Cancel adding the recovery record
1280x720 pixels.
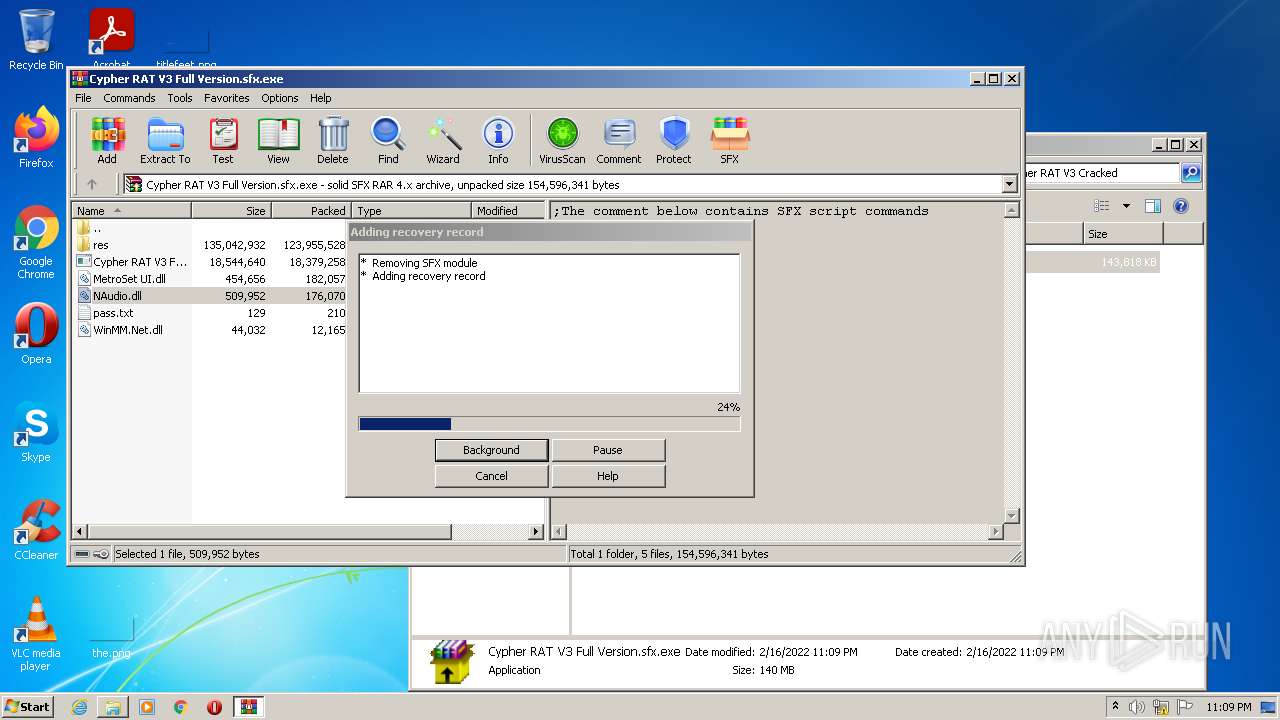click(491, 476)
